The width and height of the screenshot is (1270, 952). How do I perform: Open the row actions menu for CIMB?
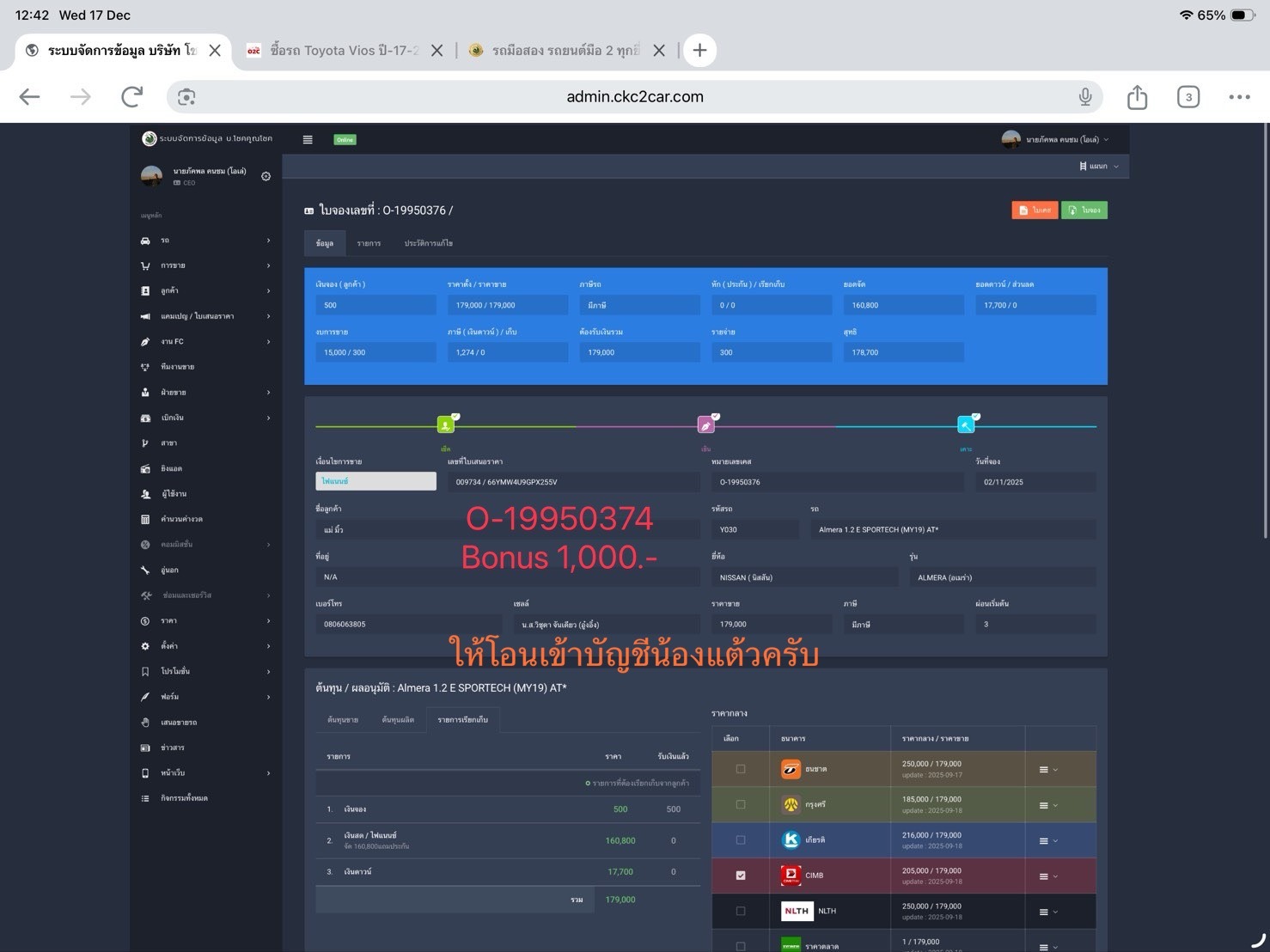pos(1048,876)
